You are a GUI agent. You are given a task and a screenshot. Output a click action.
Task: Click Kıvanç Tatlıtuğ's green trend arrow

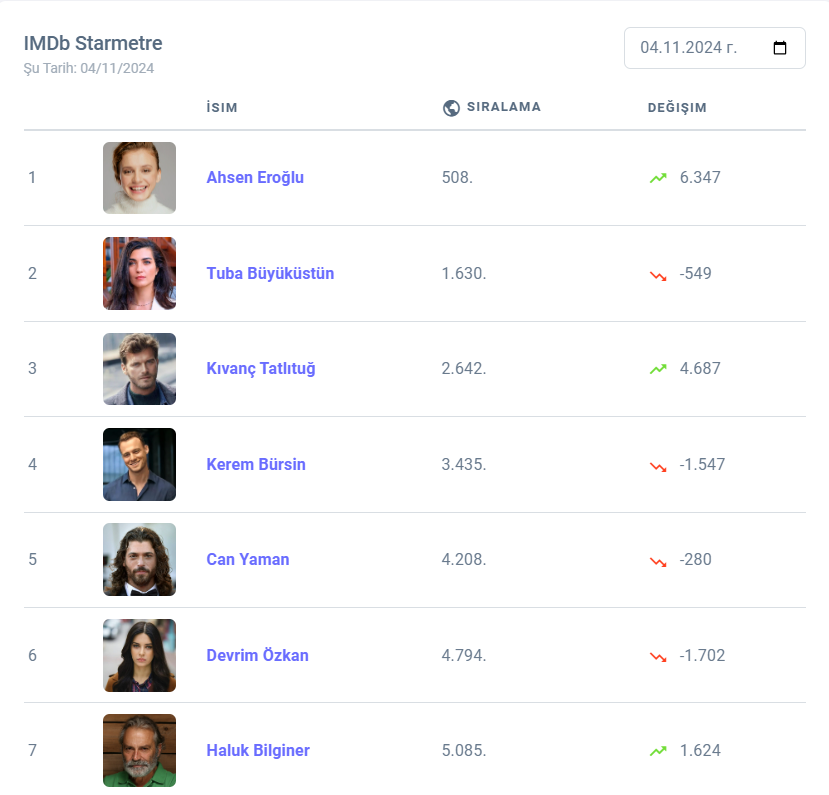(657, 369)
